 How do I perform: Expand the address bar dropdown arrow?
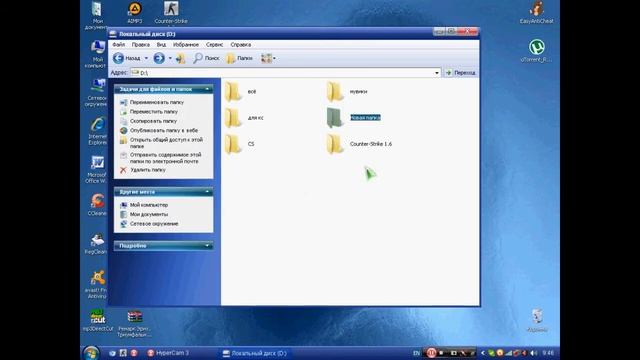[437, 73]
